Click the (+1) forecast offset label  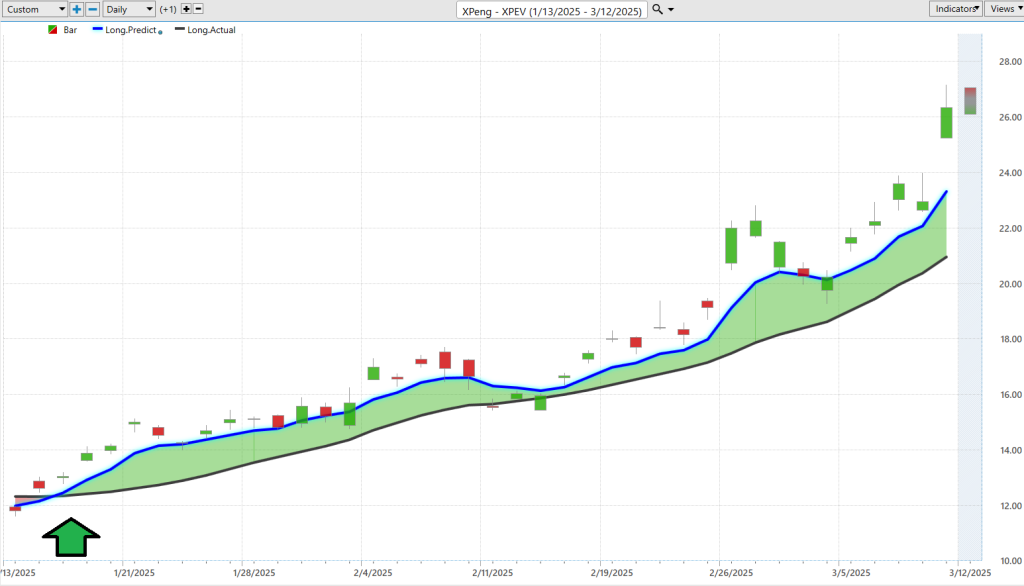[x=168, y=9]
